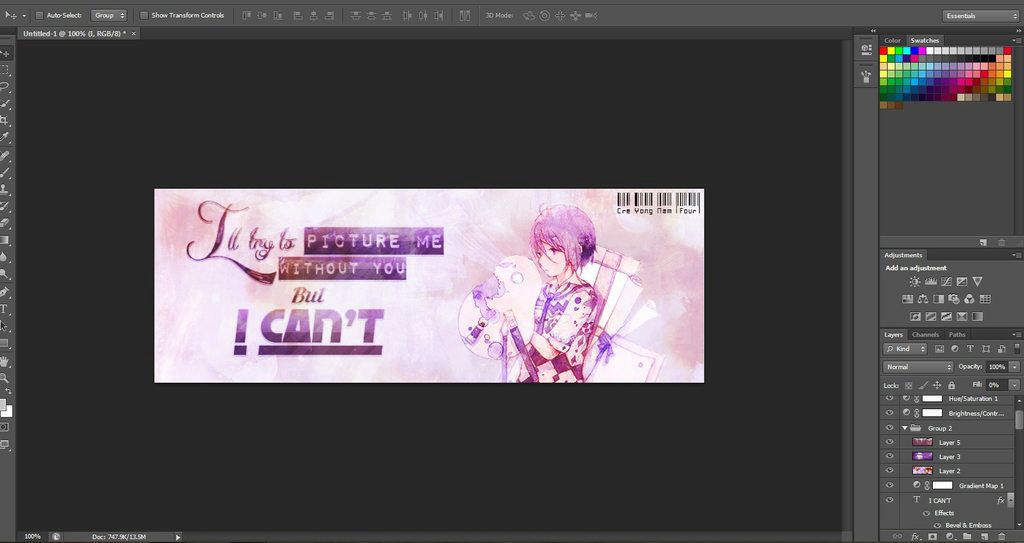Hide the I CAN'T text layer

point(889,500)
